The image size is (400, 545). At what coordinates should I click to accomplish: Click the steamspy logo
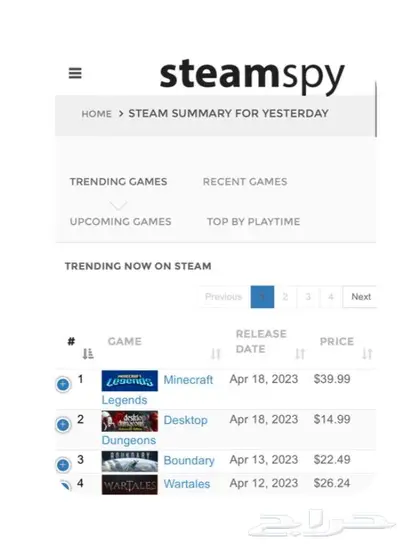(x=252, y=75)
